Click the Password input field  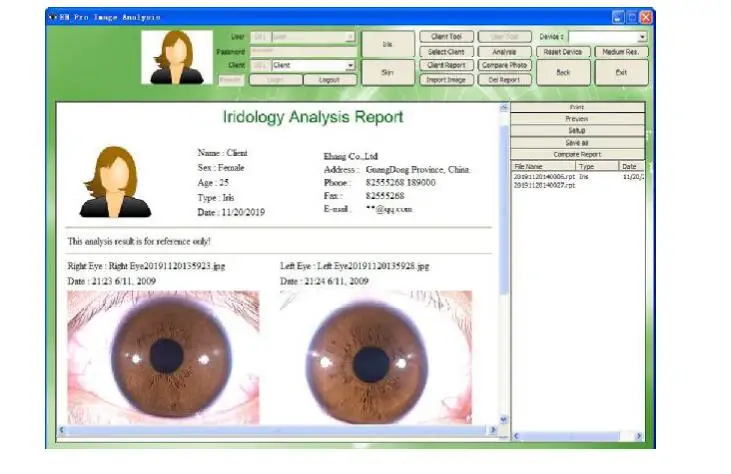point(301,50)
